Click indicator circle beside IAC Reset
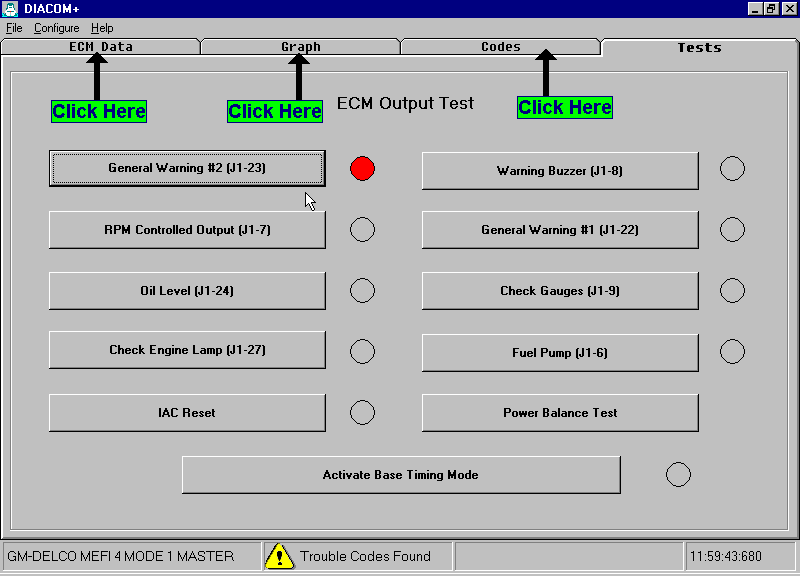Image resolution: width=800 pixels, height=576 pixels. pos(362,412)
